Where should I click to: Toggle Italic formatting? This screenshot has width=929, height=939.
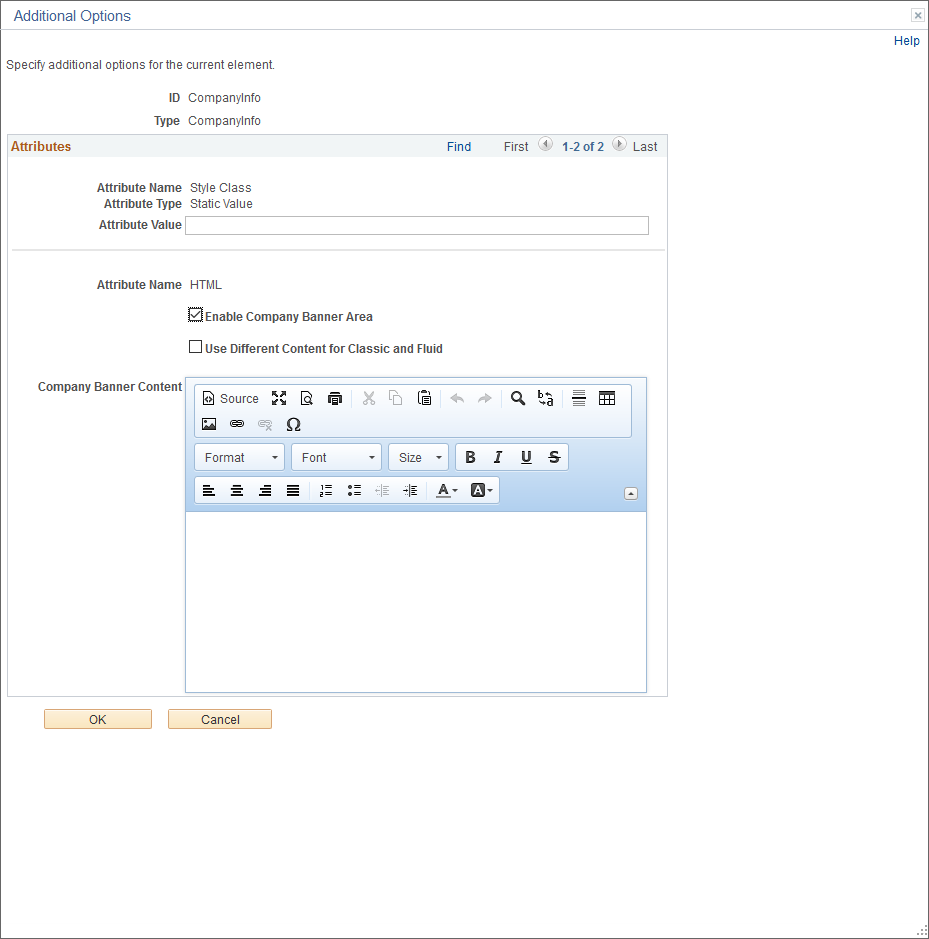coord(498,458)
